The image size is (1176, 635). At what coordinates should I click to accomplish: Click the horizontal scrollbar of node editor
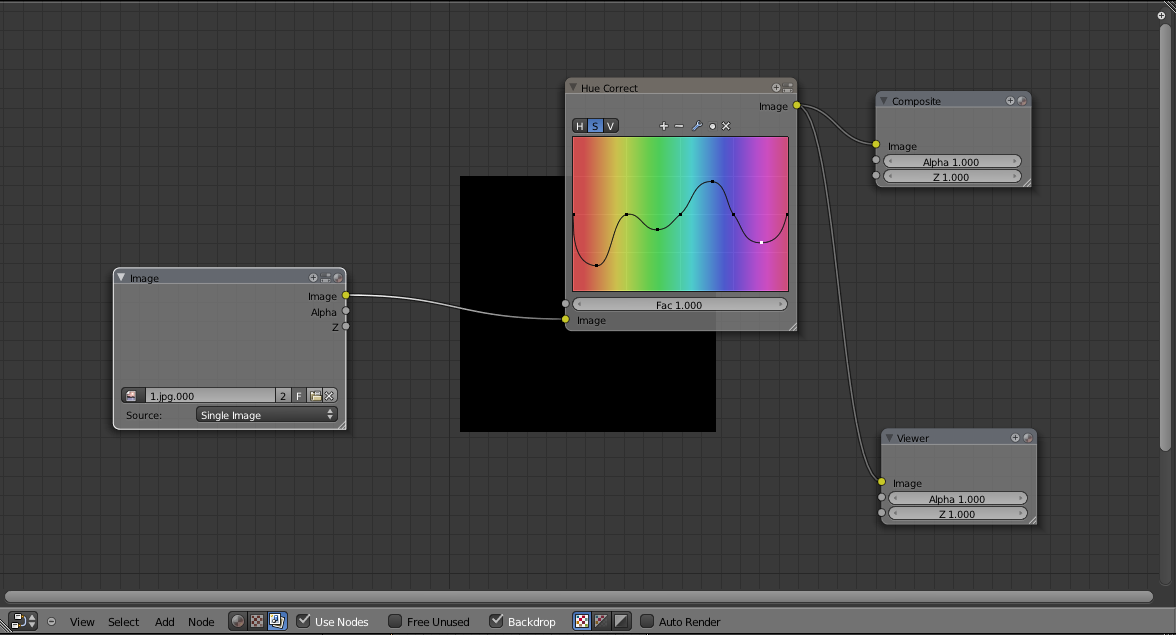pyautogui.click(x=578, y=597)
